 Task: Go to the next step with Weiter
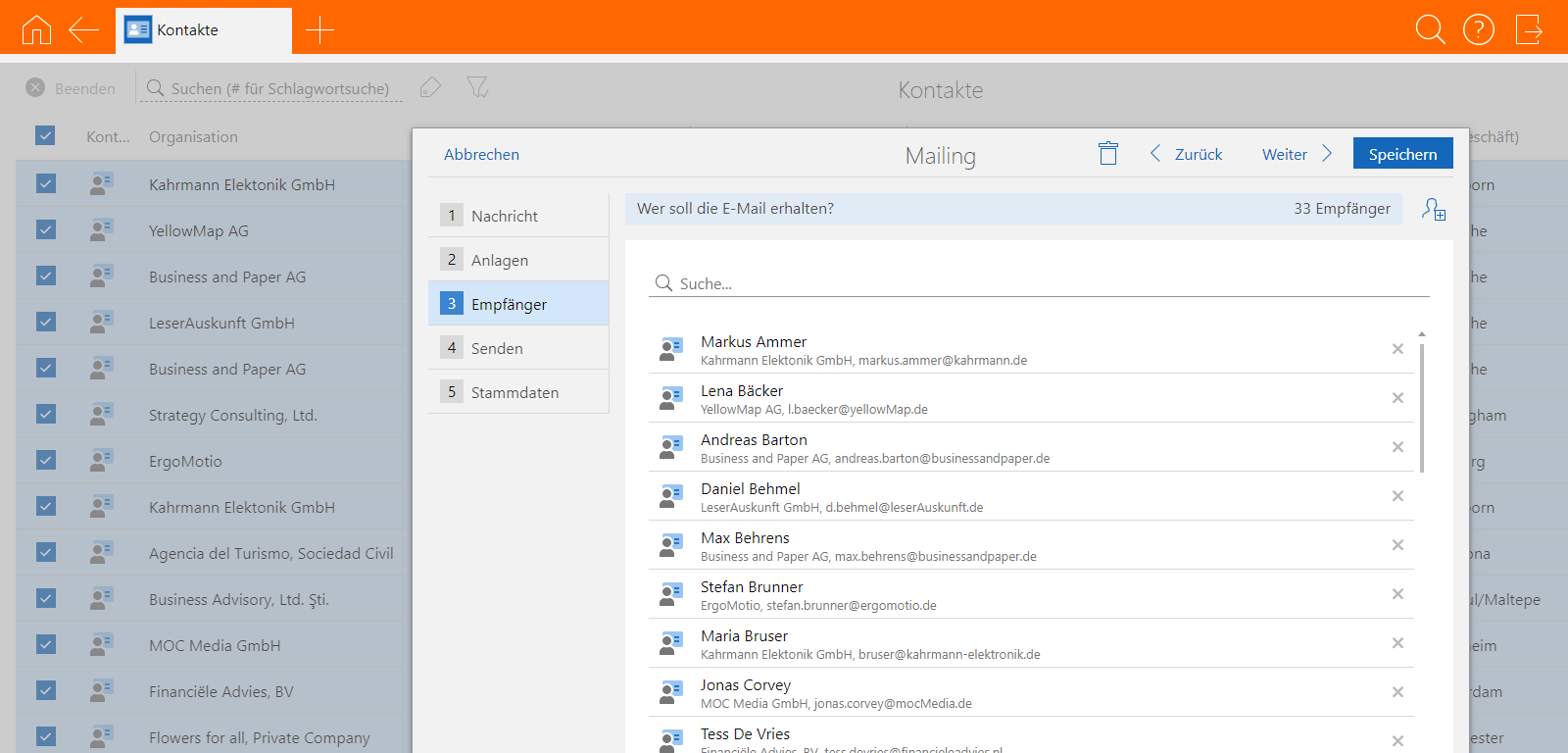(x=1298, y=154)
